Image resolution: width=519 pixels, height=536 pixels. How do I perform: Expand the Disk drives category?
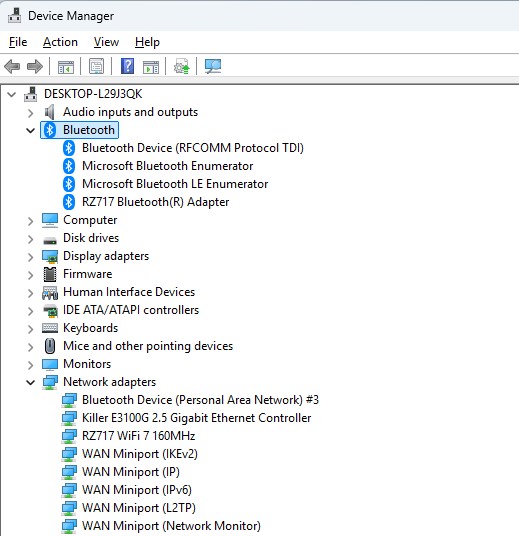coord(31,239)
